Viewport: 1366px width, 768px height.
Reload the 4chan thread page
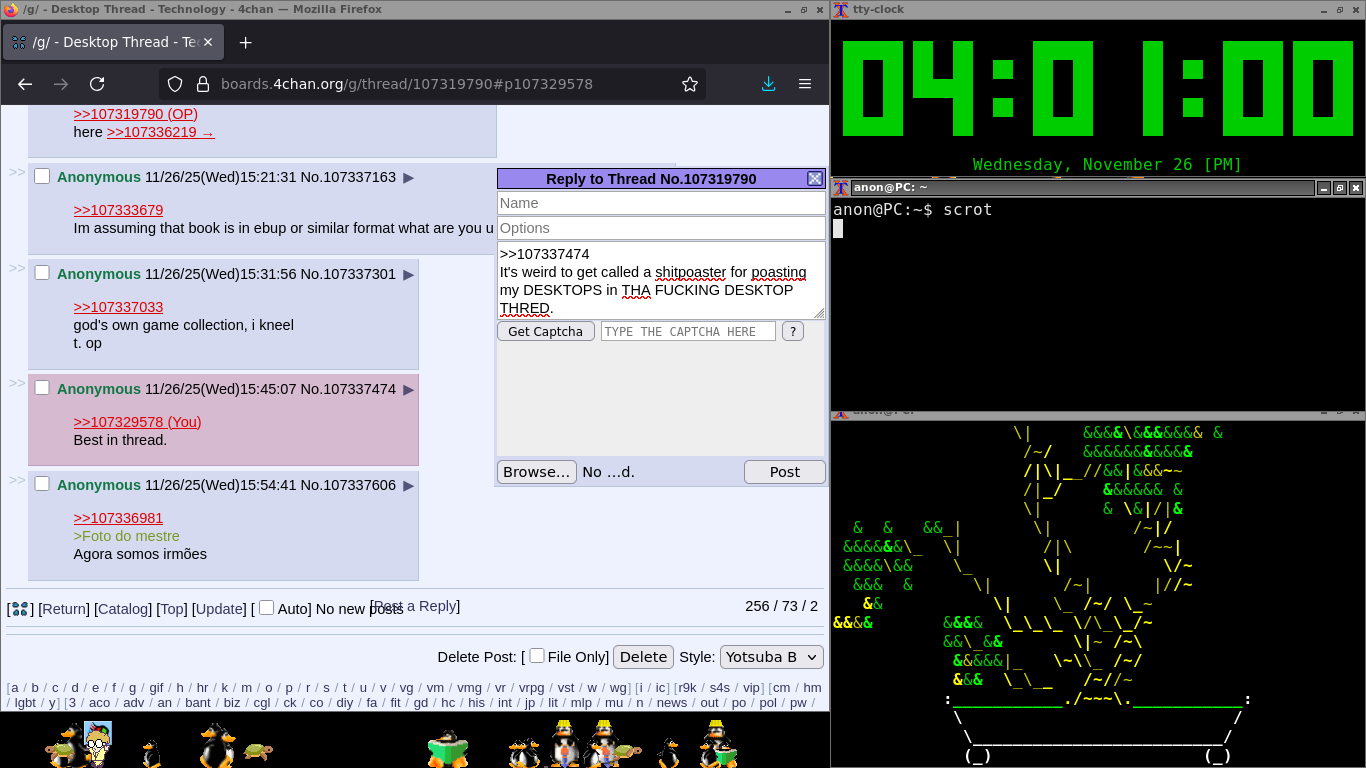(97, 84)
